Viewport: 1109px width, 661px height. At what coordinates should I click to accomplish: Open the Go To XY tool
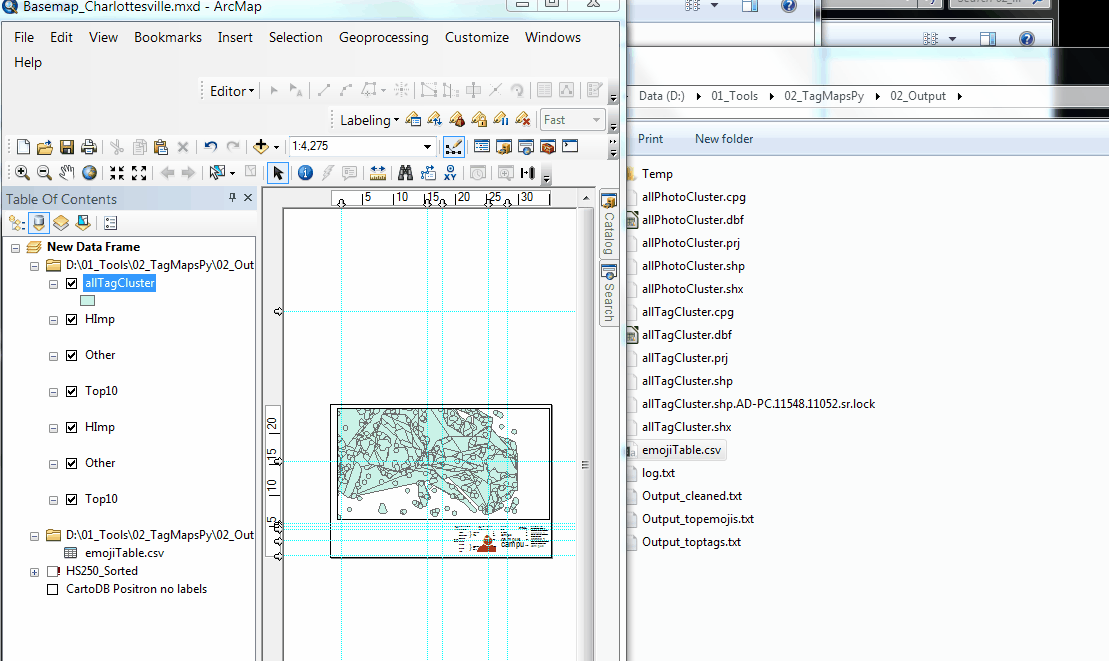tap(450, 172)
